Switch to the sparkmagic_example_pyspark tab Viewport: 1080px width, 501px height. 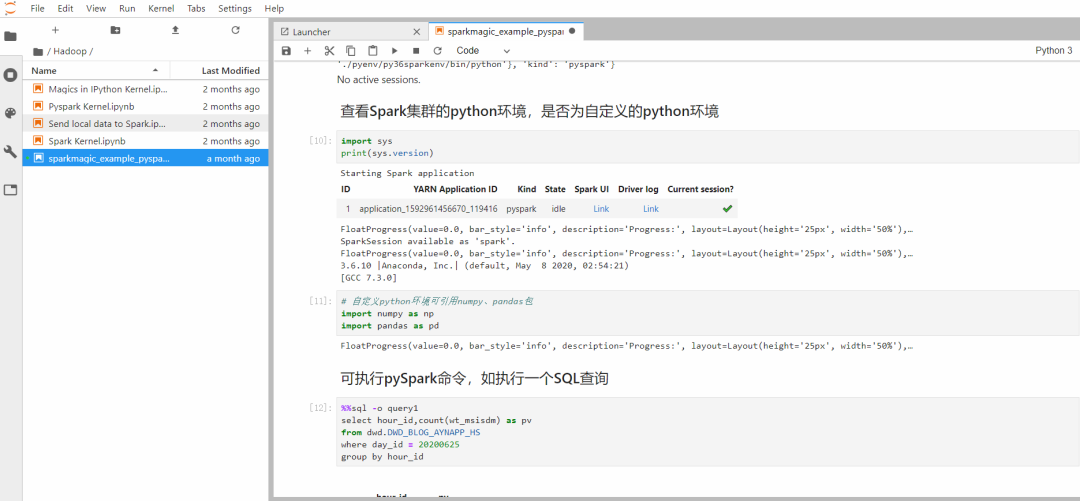(506, 32)
